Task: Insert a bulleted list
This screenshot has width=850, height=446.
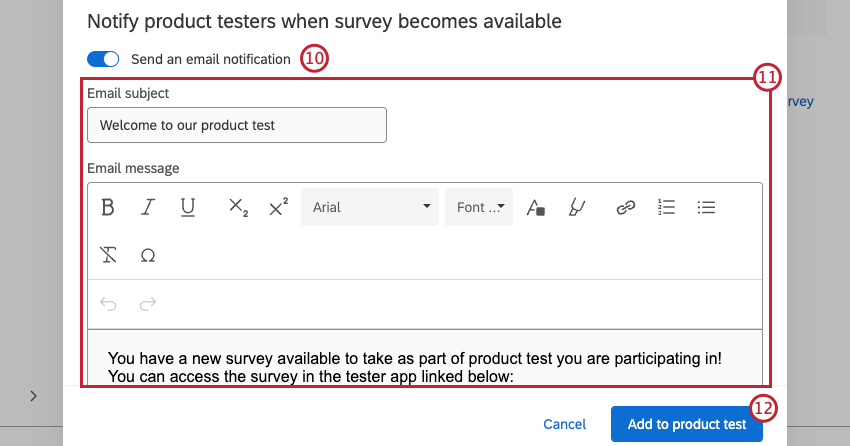Action: [706, 207]
